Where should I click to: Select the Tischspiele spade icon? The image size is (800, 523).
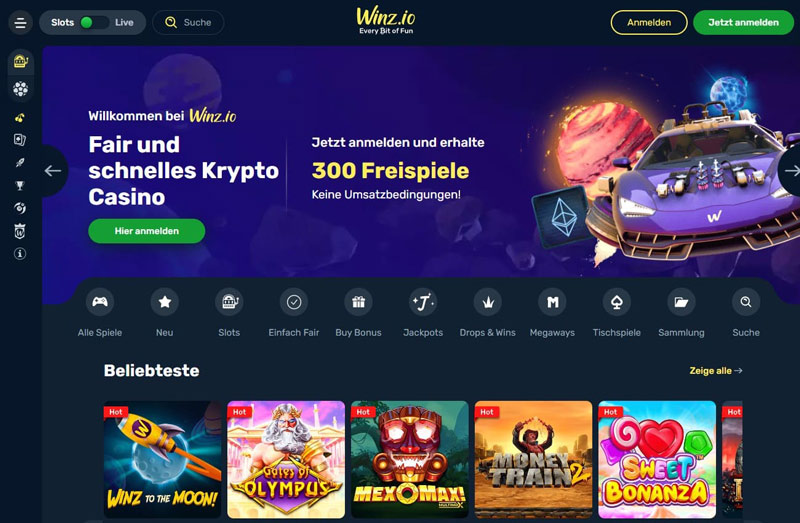616,302
